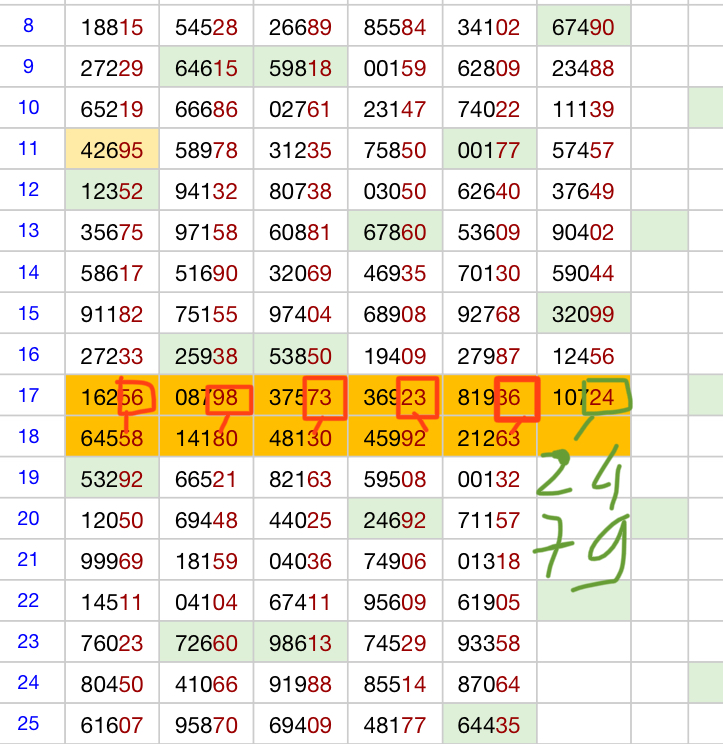Click the green cell 12352
The height and width of the screenshot is (744, 723).
tap(112, 191)
